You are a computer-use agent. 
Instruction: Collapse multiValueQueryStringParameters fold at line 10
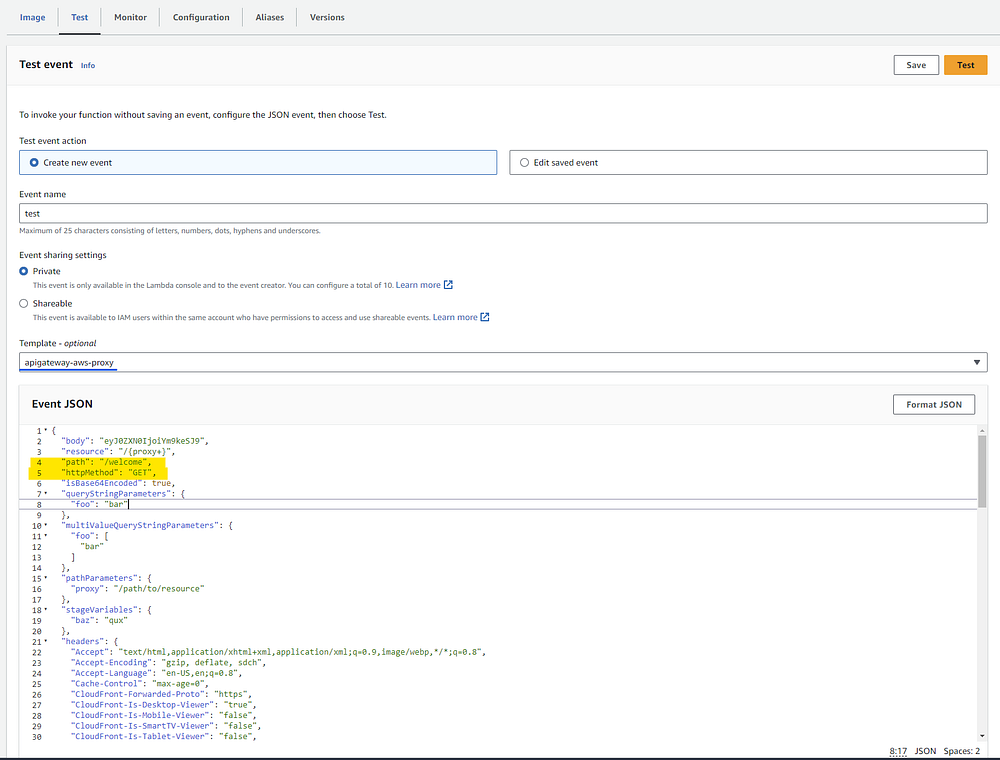(x=46, y=525)
